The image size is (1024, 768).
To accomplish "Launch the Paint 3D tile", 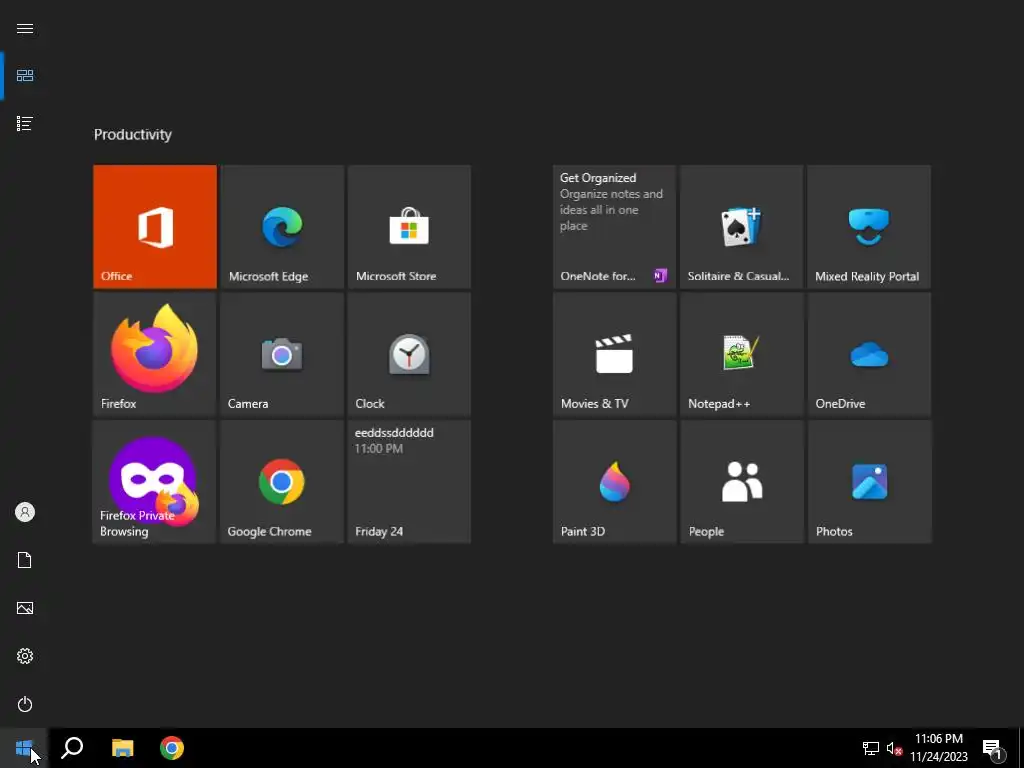I will pyautogui.click(x=615, y=481).
